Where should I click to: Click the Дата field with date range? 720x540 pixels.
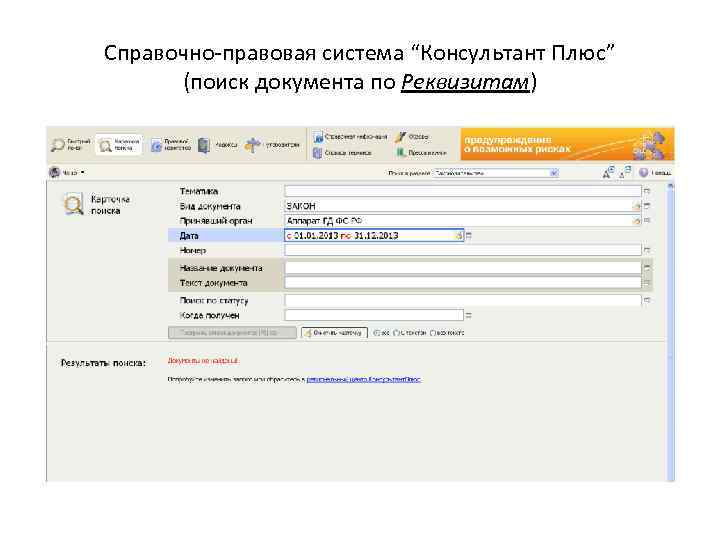(374, 236)
